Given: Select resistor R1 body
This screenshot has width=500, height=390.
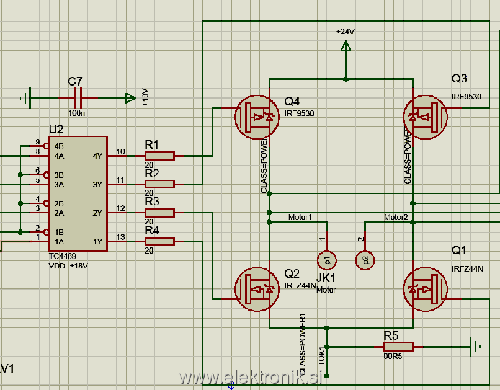Looking at the screenshot, I should pos(160,156).
